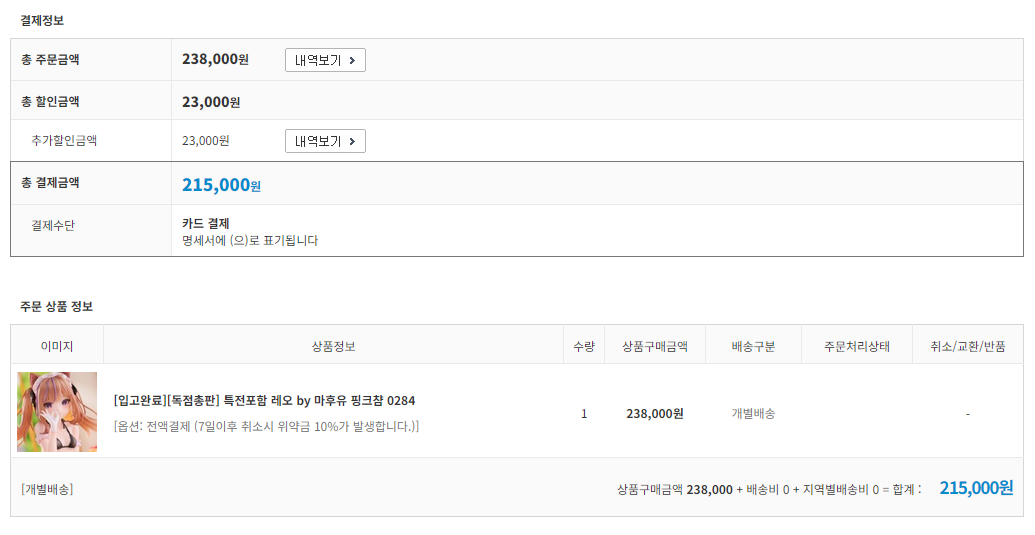Open 내역보기 beside the total order amount
Viewport: 1035px width, 535px height.
click(325, 60)
